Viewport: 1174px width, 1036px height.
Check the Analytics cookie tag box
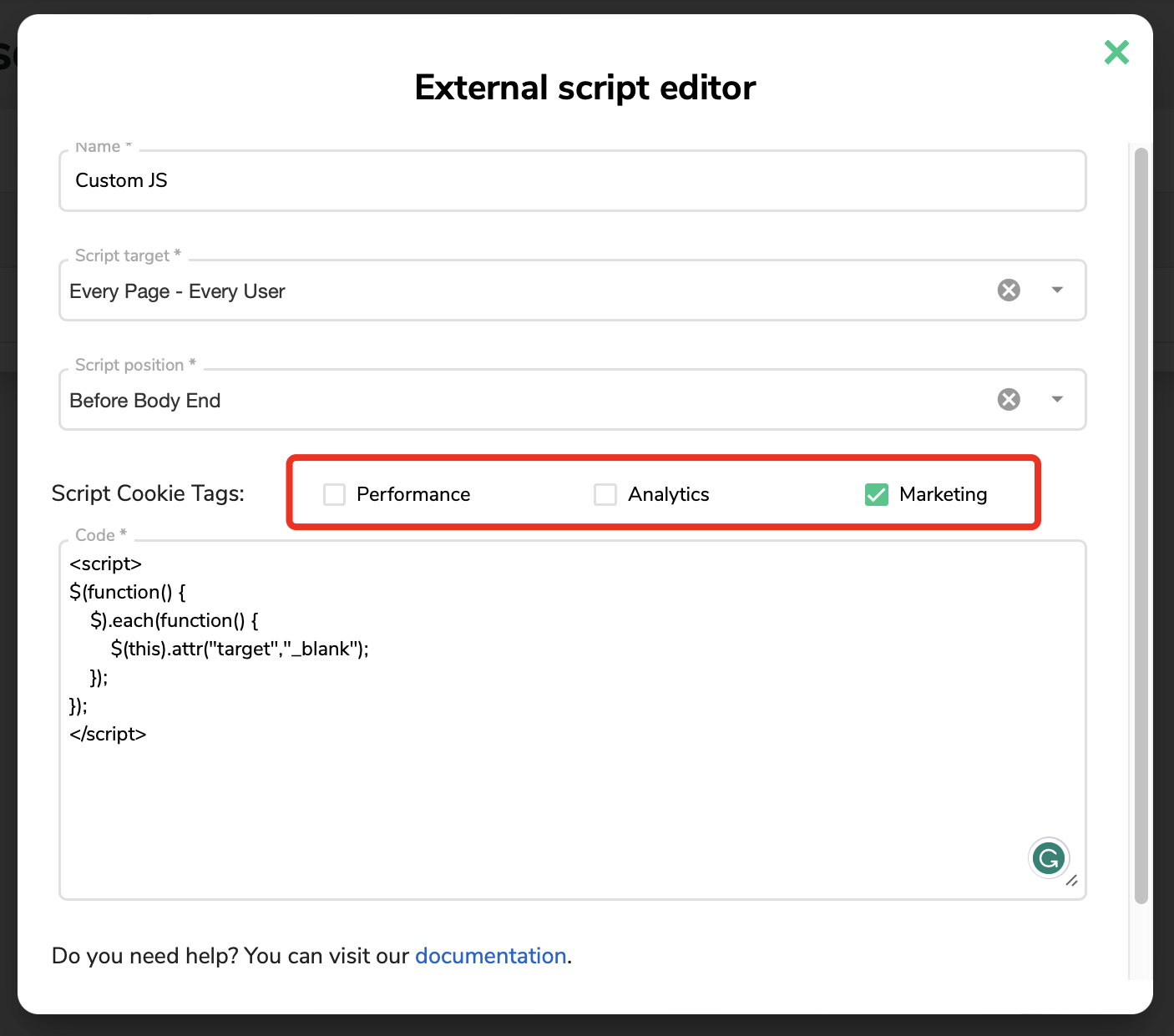coord(605,494)
